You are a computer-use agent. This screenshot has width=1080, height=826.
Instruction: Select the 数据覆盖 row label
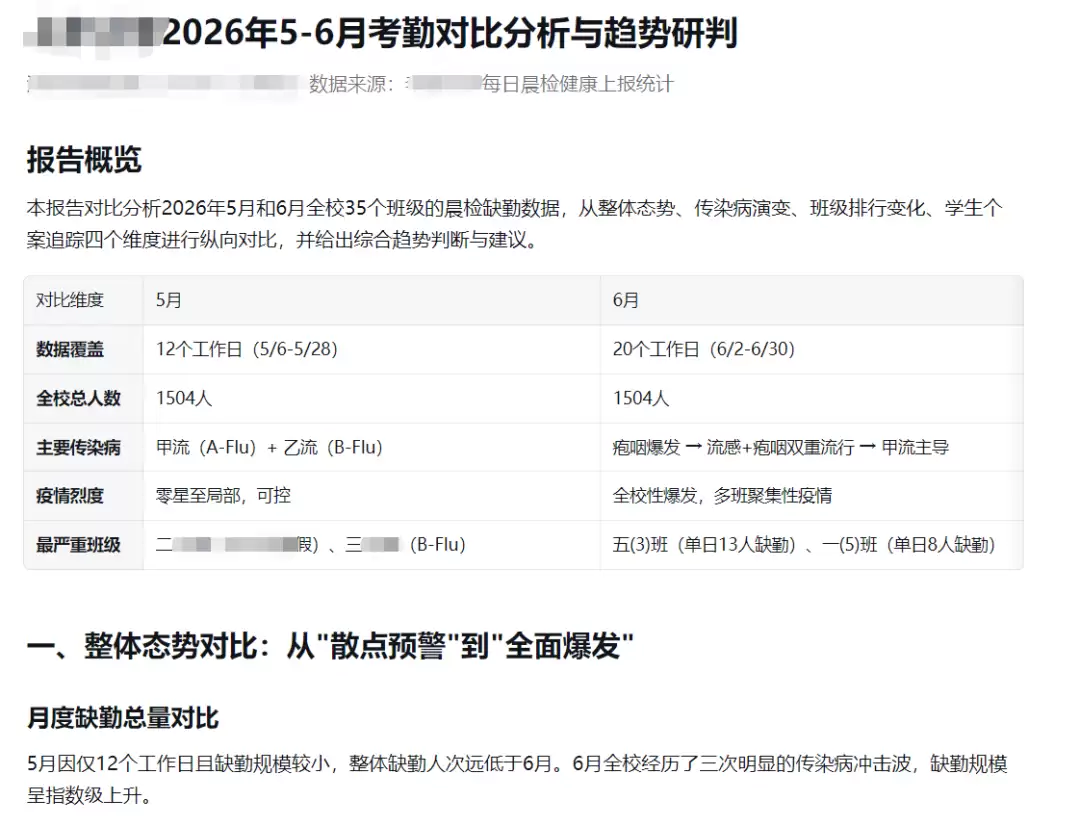(70, 349)
